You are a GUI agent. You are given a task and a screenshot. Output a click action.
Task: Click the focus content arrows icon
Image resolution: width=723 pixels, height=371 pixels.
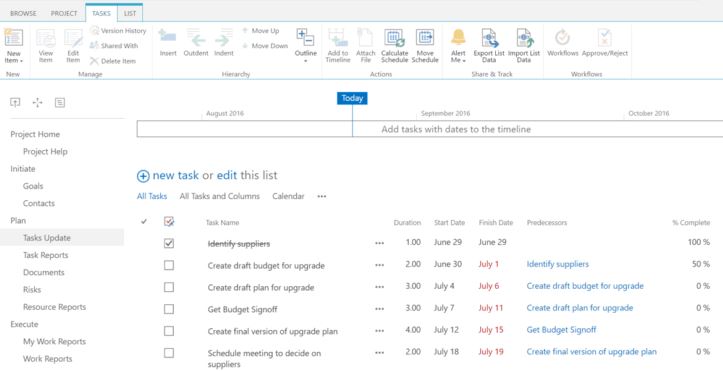tap(37, 102)
